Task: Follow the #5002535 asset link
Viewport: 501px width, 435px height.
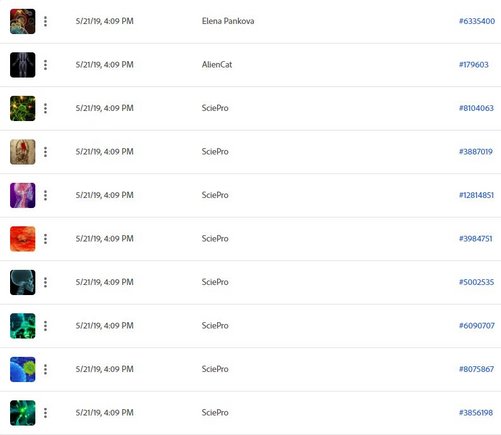Action: [476, 282]
